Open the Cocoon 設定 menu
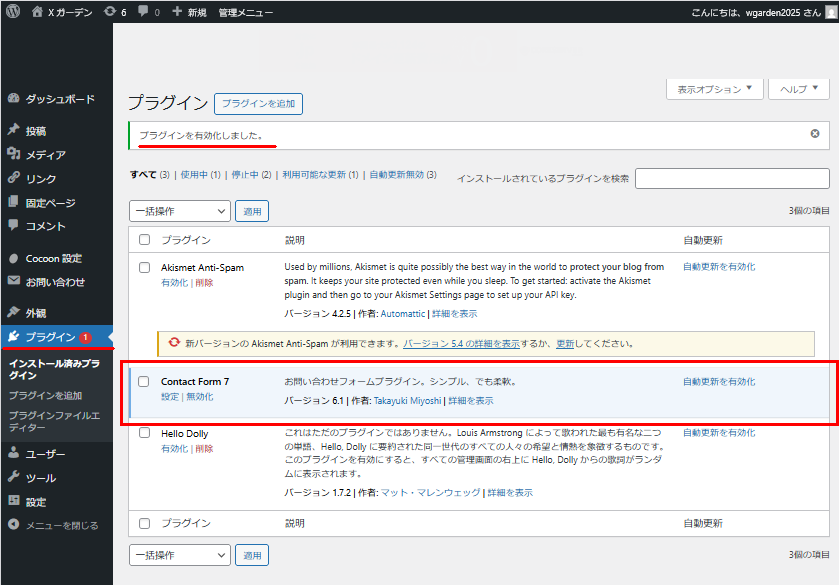 [54, 258]
